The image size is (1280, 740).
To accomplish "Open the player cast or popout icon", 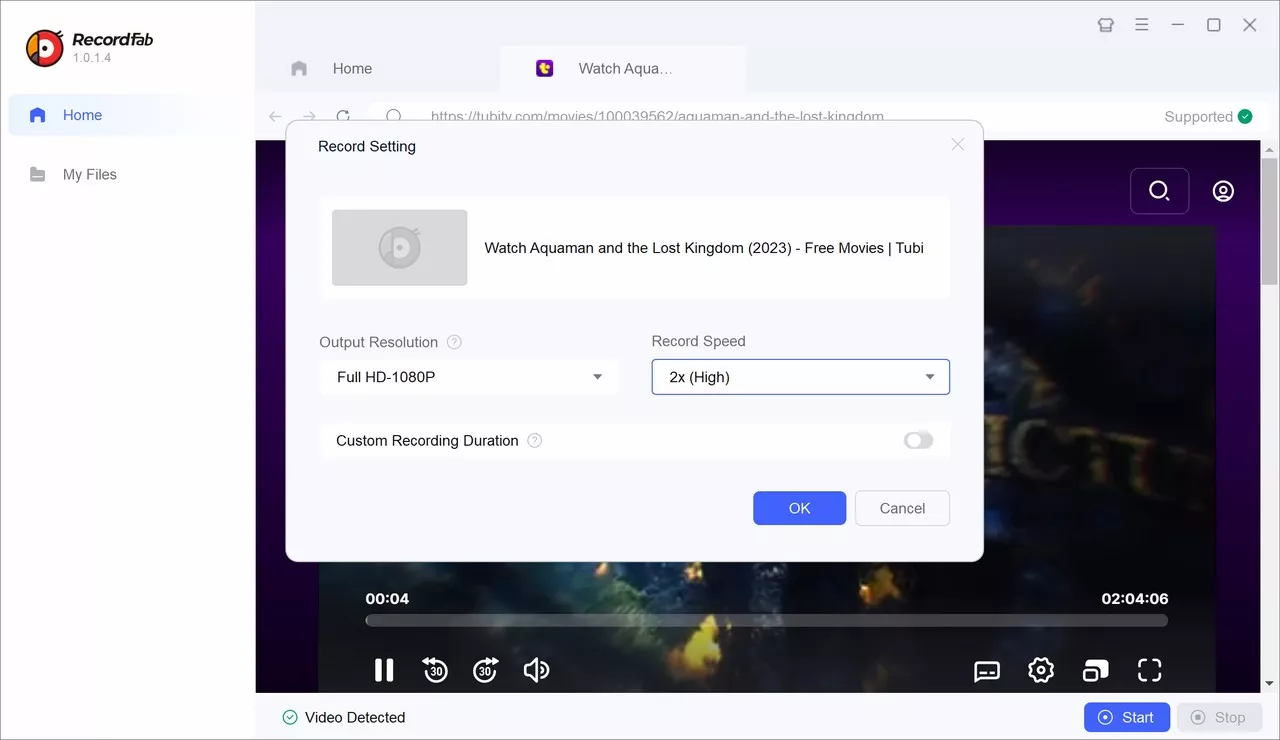I will click(x=1096, y=670).
